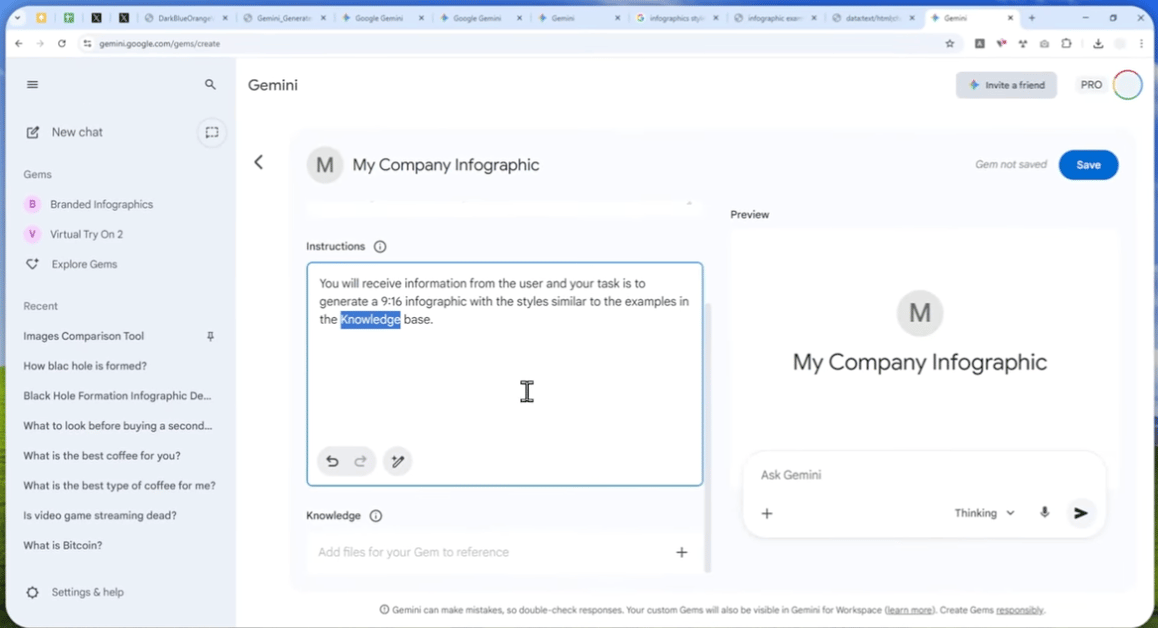
Task: Open the Thinking model dropdown
Action: point(984,513)
